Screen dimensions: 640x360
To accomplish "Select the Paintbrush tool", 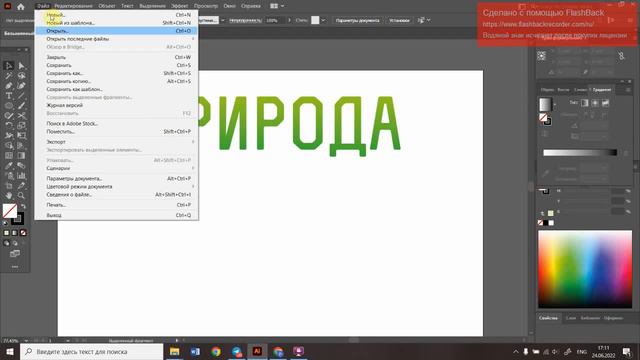I will [x=21, y=106].
